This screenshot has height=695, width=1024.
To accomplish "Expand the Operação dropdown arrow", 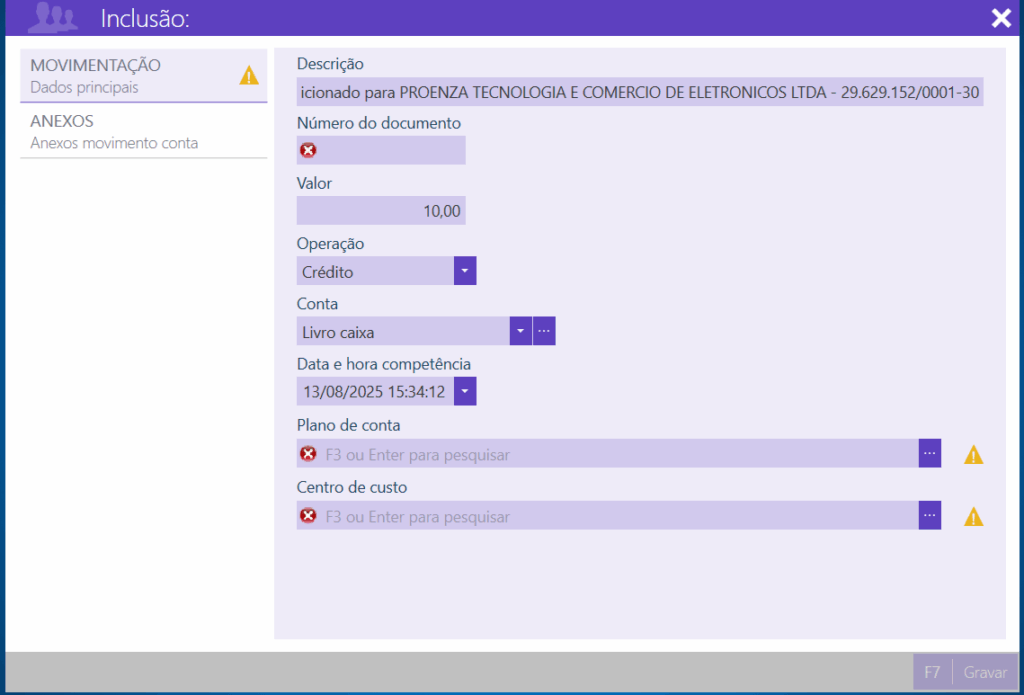I will pos(465,271).
